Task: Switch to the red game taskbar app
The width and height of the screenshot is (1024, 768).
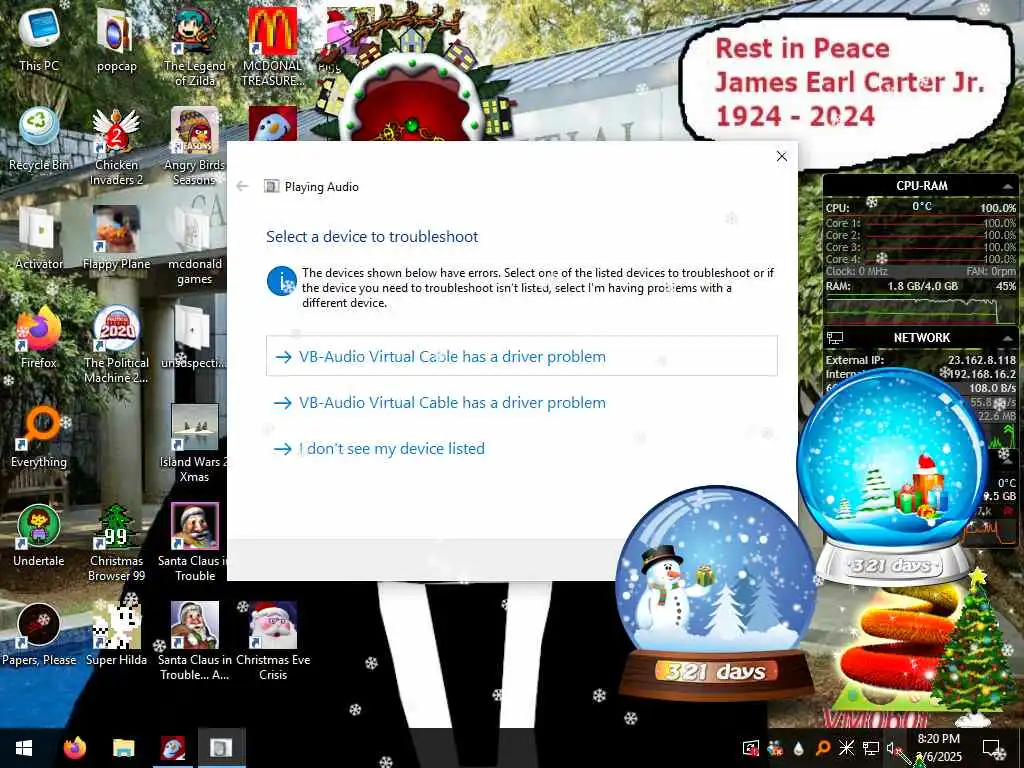Action: point(172,748)
